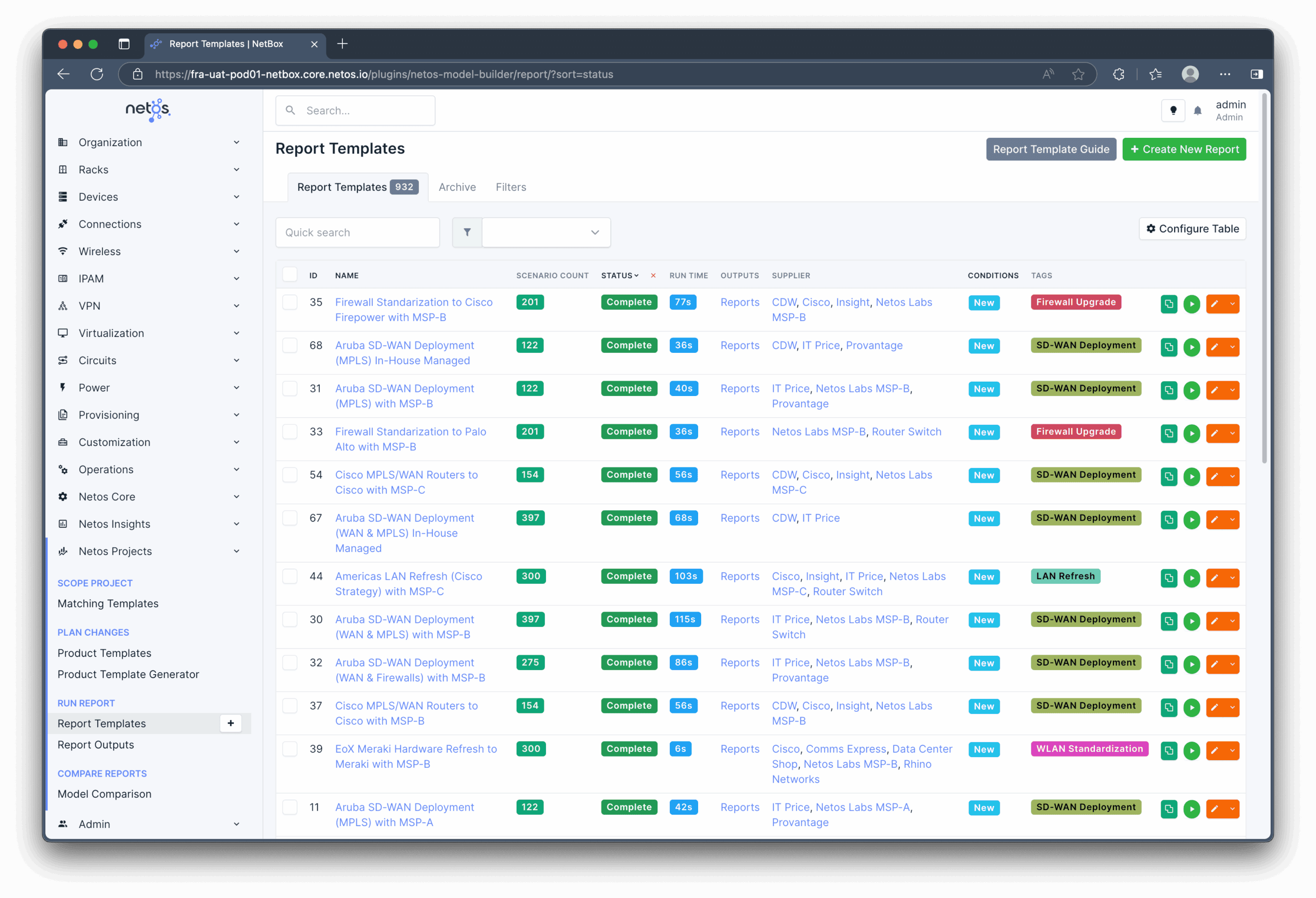Open the browser extensions puzzle icon
The height and width of the screenshot is (898, 1316).
[1119, 74]
